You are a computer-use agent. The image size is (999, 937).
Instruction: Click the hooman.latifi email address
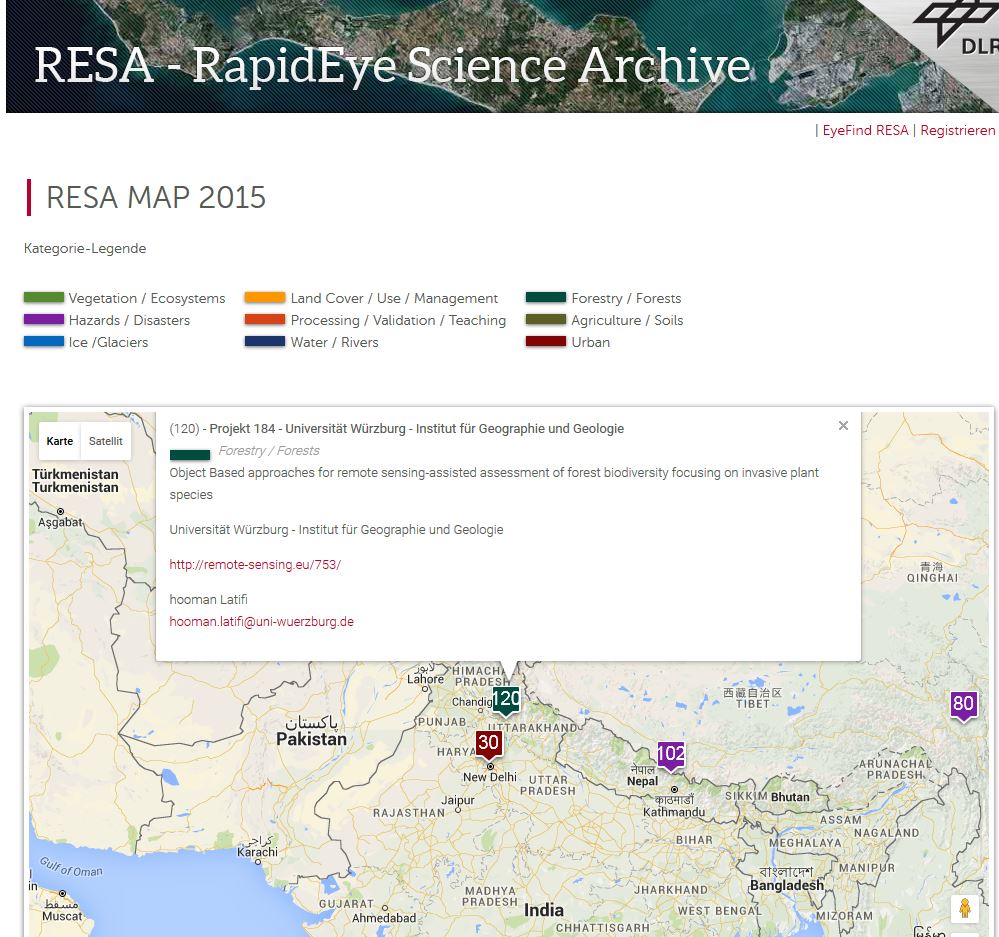click(261, 622)
